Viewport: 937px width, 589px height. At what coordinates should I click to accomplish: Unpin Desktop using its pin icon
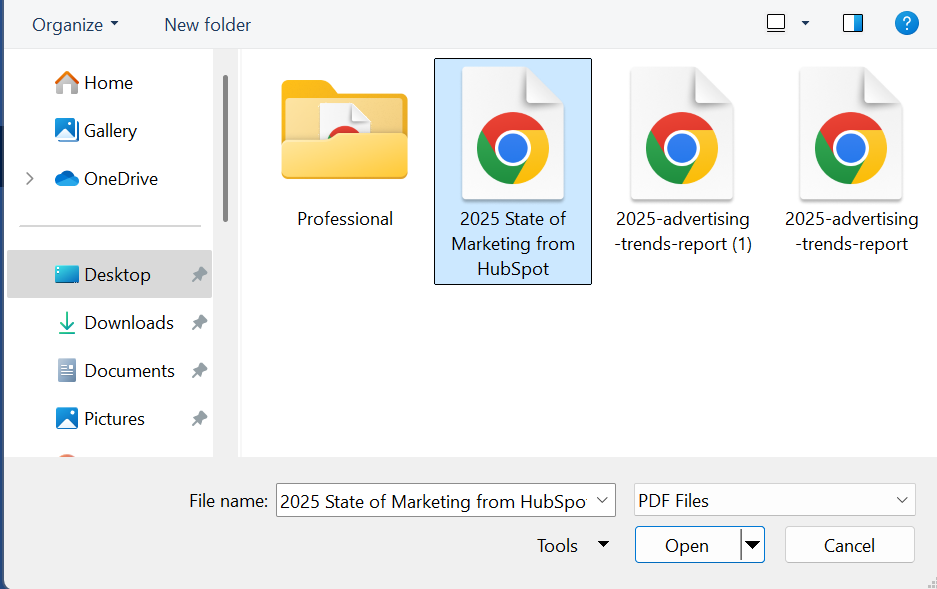point(199,275)
